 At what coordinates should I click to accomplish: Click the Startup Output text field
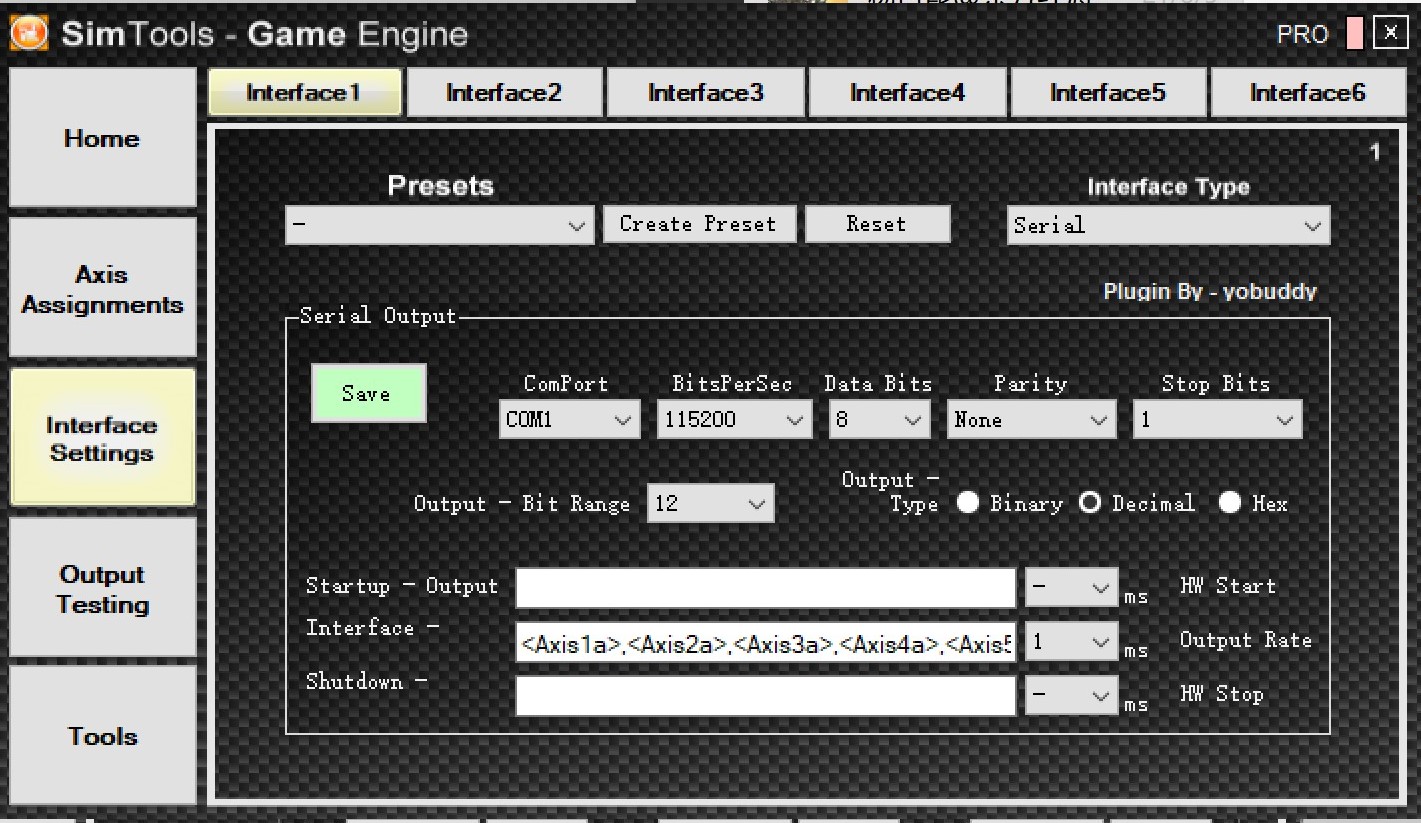(766, 587)
